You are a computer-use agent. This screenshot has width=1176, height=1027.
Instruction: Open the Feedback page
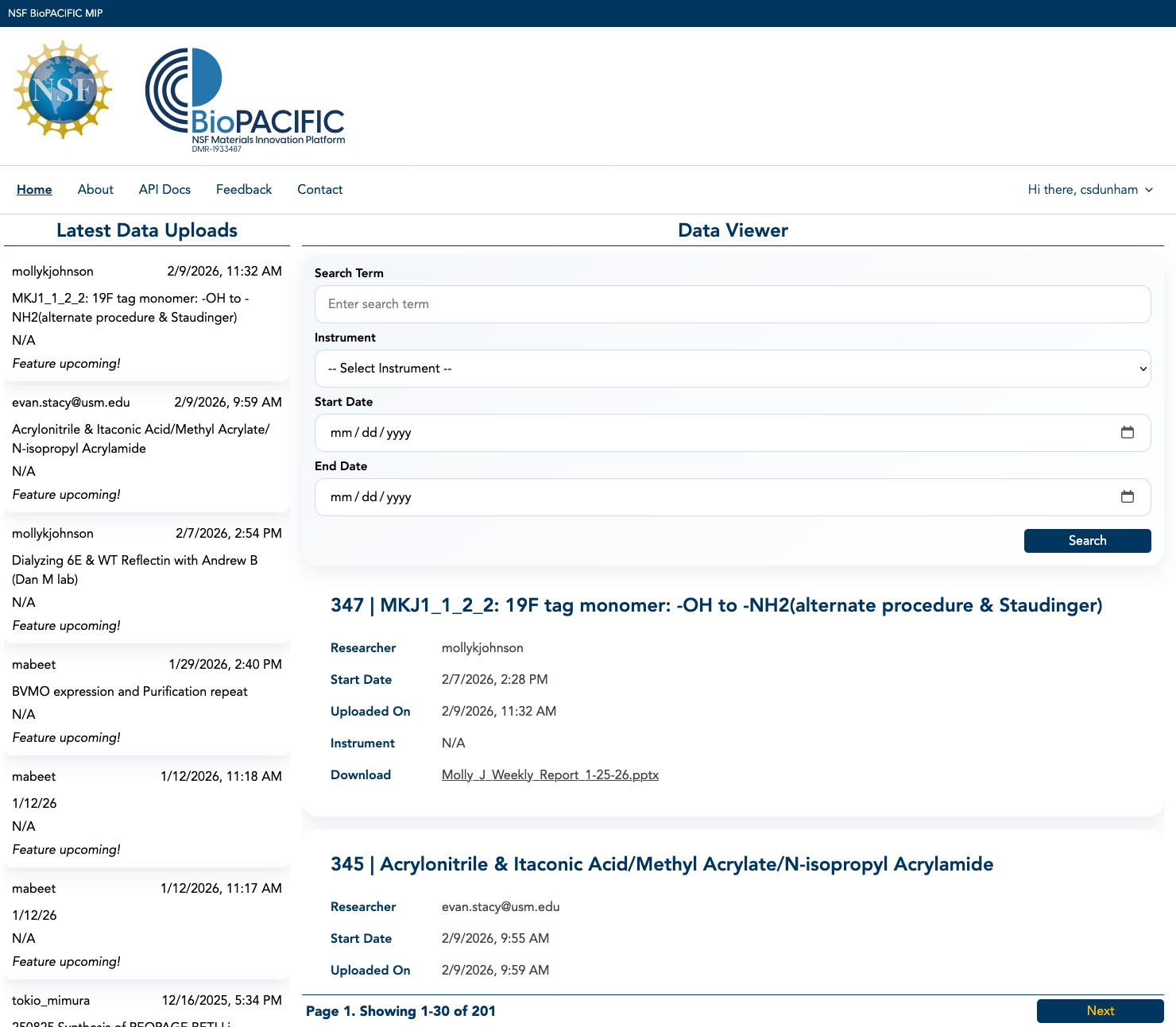pos(244,190)
